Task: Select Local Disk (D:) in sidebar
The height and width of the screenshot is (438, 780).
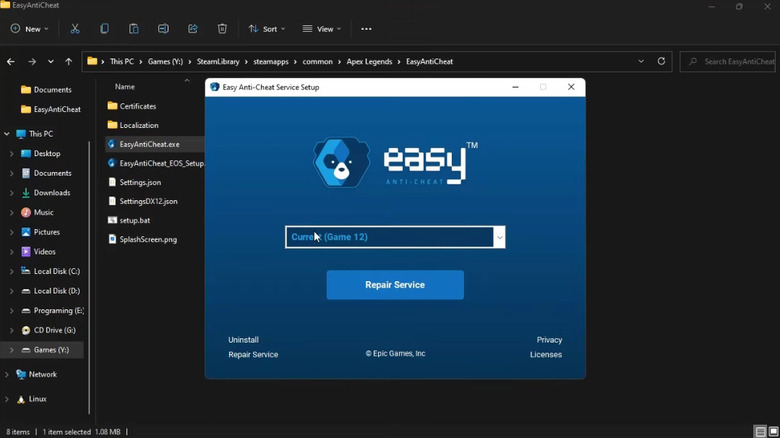Action: 50,291
